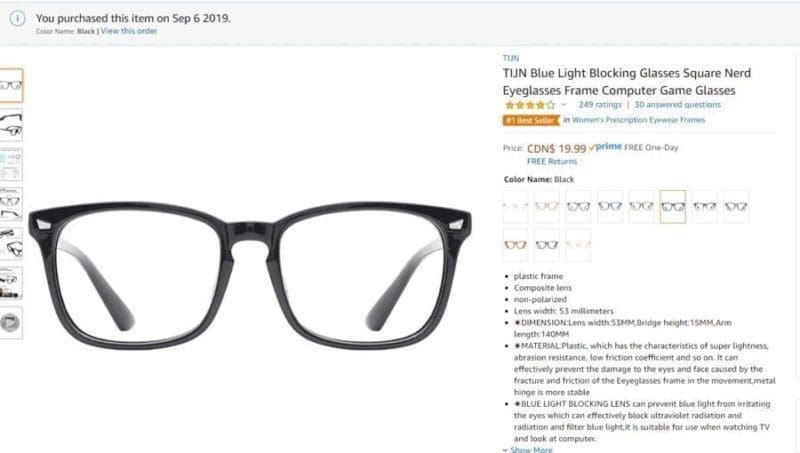Screen dimensions: 800x453
Task: Select the last round video thumbnail
Action: pyautogui.click(x=11, y=322)
